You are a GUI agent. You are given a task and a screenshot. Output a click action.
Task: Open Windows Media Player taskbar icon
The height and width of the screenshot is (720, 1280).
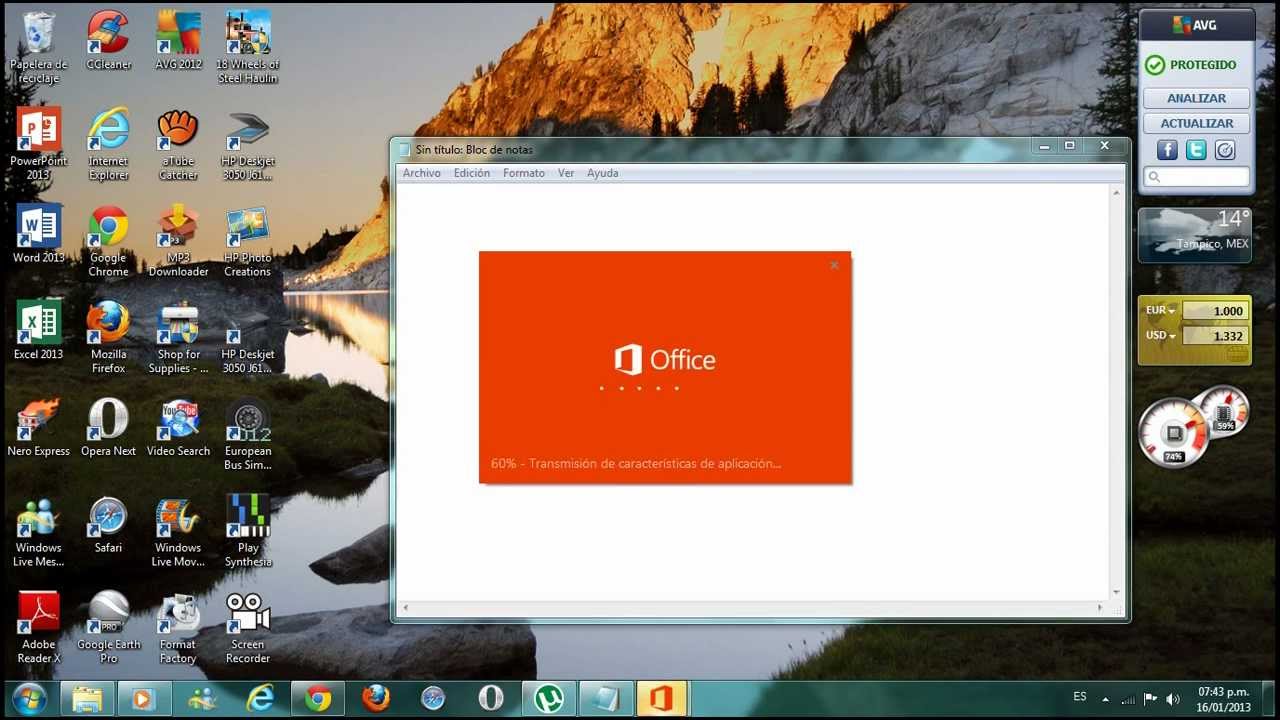(145, 698)
